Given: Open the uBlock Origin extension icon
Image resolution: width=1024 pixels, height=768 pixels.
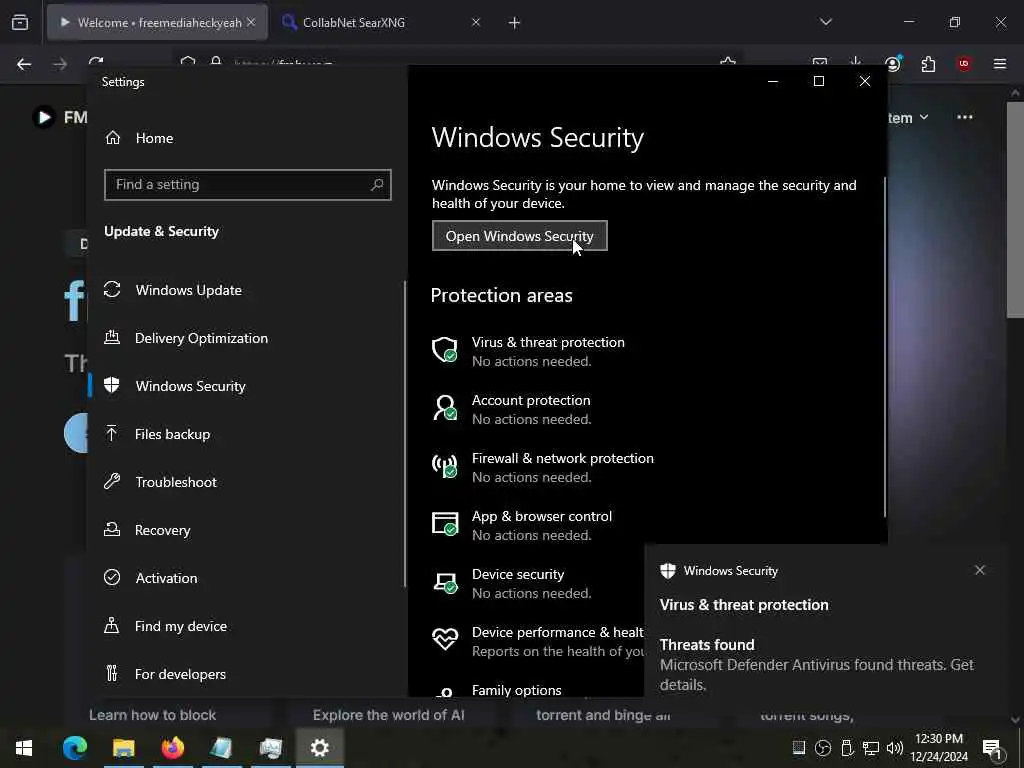Looking at the screenshot, I should (x=963, y=63).
